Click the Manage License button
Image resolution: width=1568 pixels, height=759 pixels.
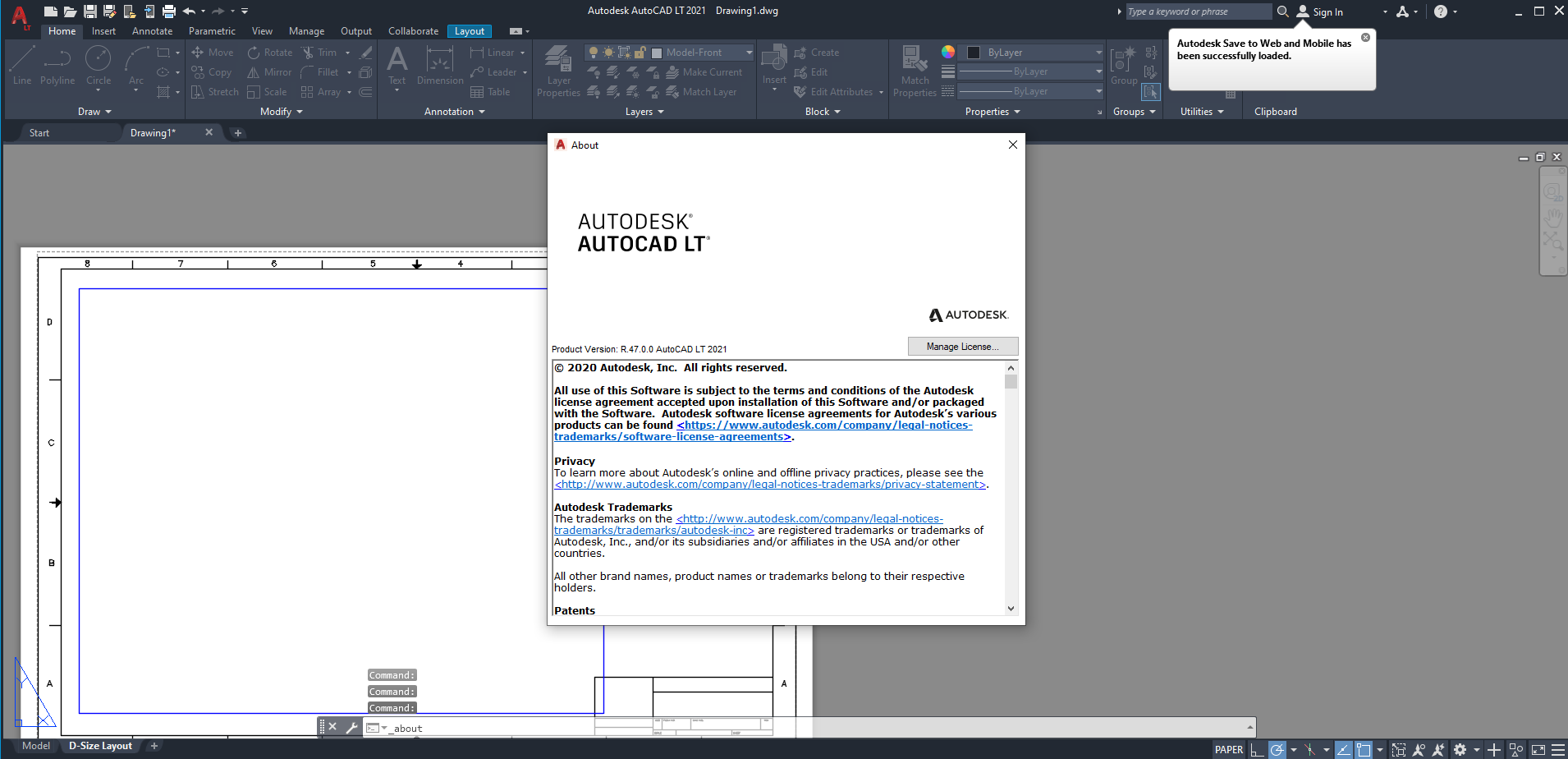(963, 347)
